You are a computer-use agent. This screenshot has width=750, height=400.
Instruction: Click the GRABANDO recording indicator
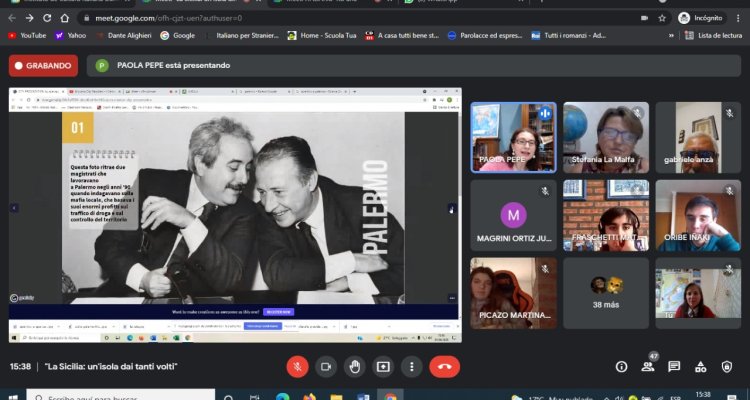[x=43, y=66]
